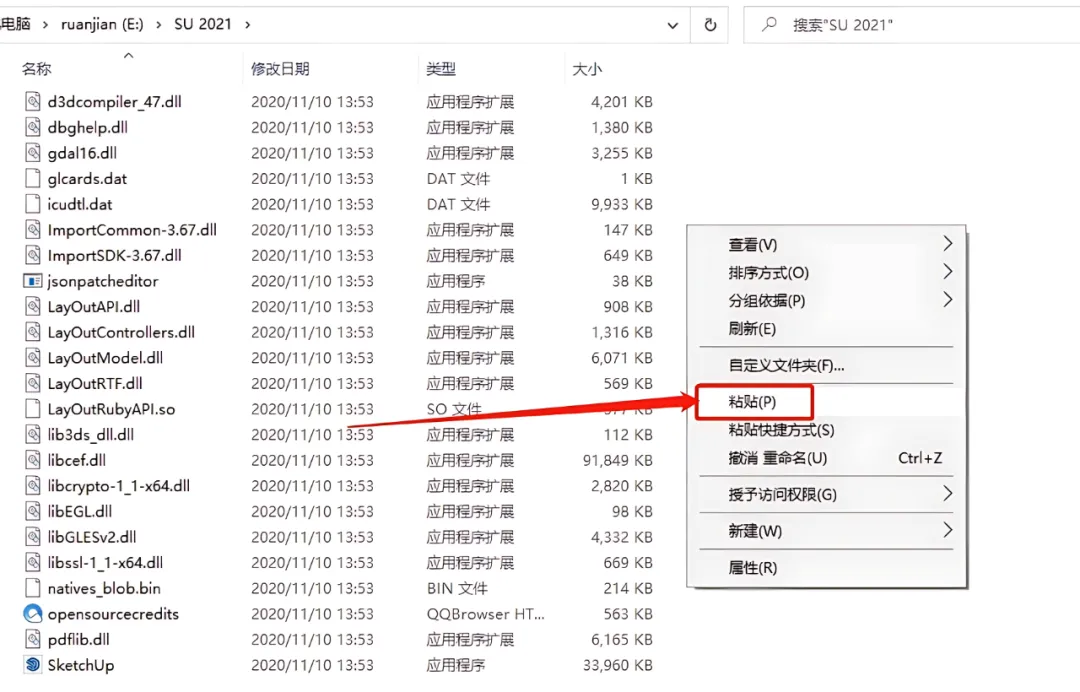Click the pdflib.dll file icon
The image size is (1080, 692).
click(32, 639)
